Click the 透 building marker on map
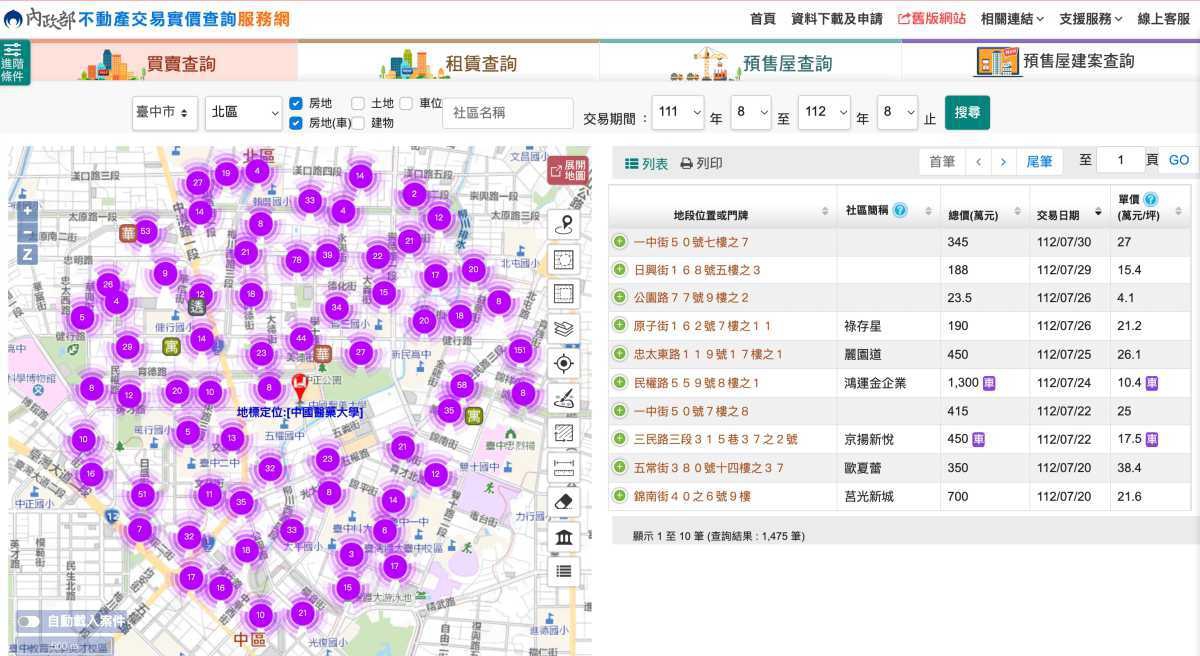This screenshot has height=656, width=1200. click(x=197, y=308)
